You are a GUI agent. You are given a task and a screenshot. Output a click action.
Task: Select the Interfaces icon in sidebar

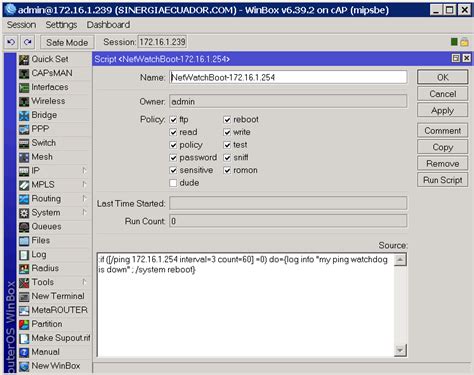coord(24,87)
